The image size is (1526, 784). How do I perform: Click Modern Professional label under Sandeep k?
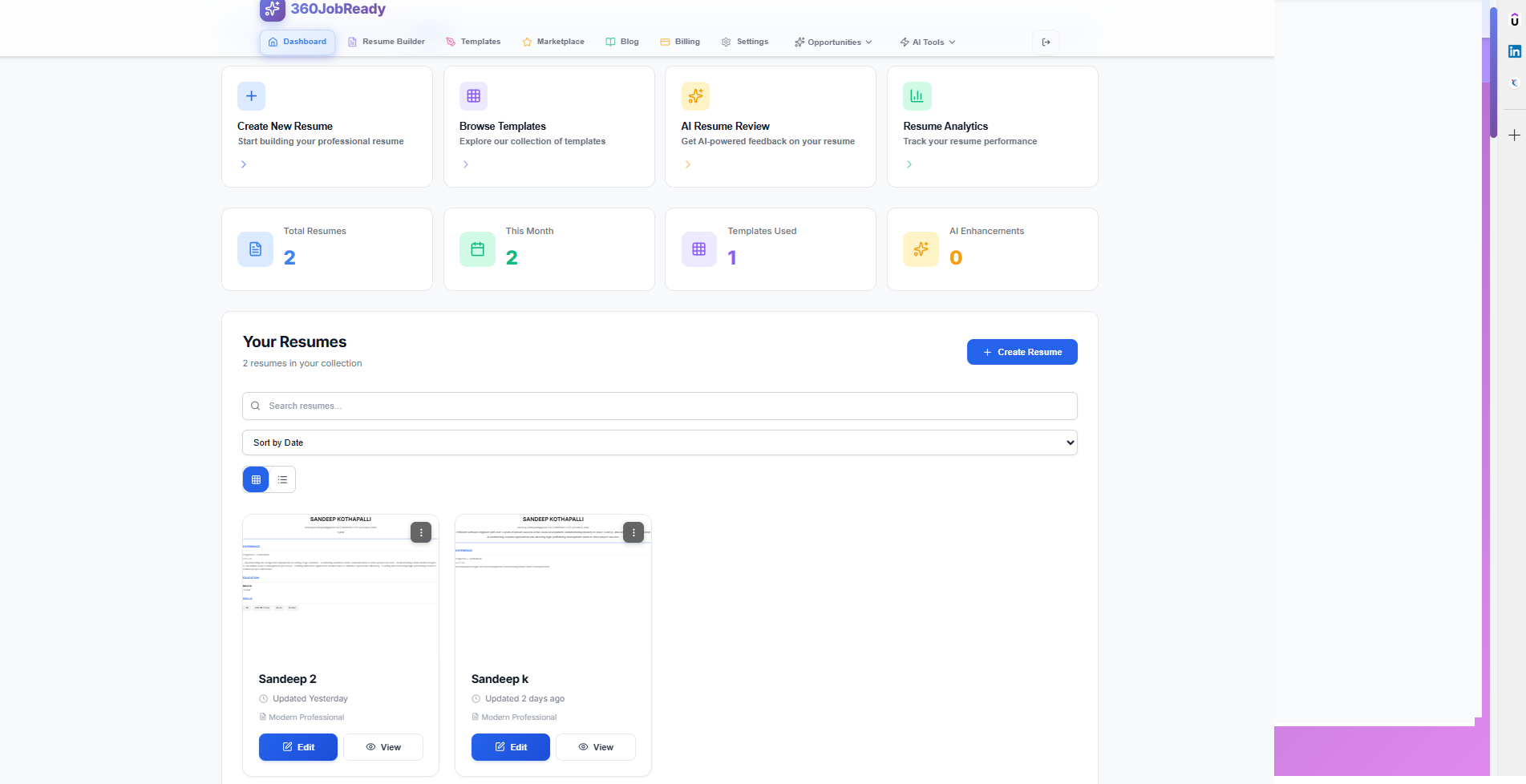519,717
